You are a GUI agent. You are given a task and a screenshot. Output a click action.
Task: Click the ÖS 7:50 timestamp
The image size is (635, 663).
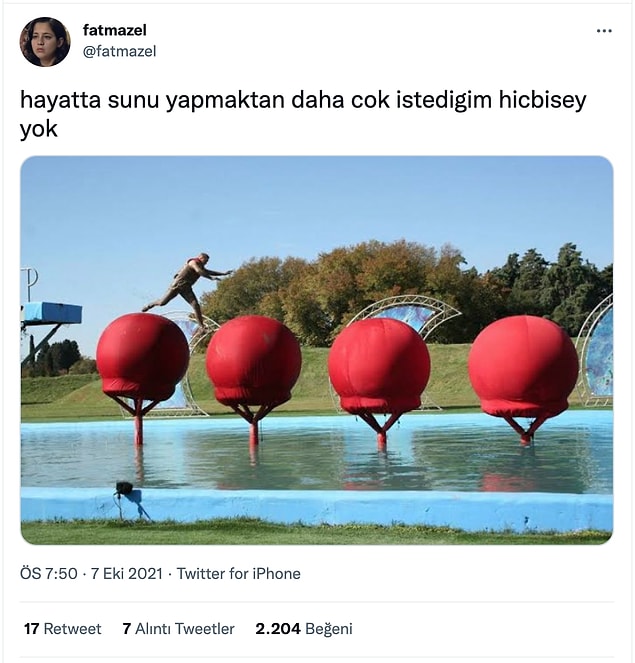tap(49, 574)
